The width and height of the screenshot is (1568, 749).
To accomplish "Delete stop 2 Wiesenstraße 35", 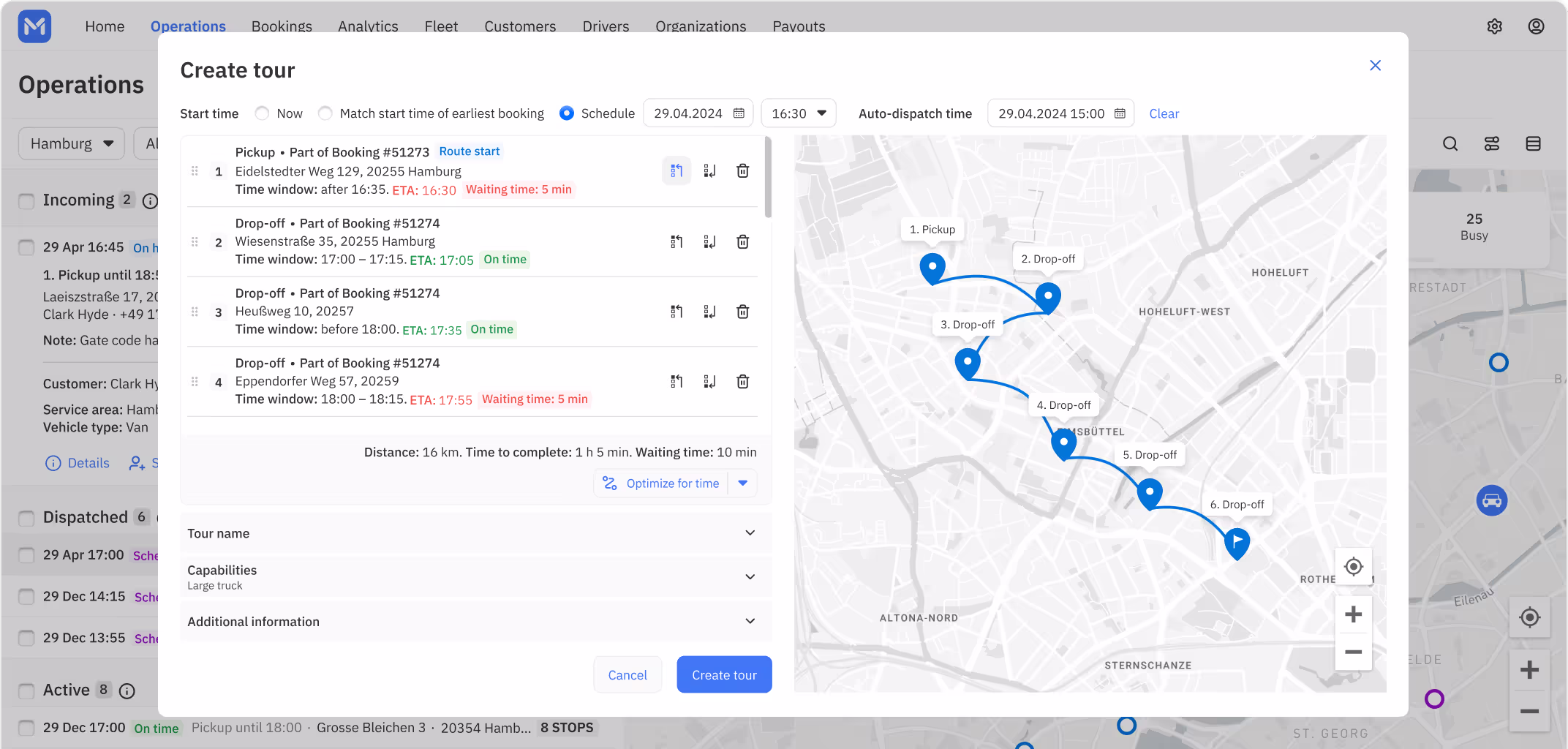I will [x=742, y=241].
